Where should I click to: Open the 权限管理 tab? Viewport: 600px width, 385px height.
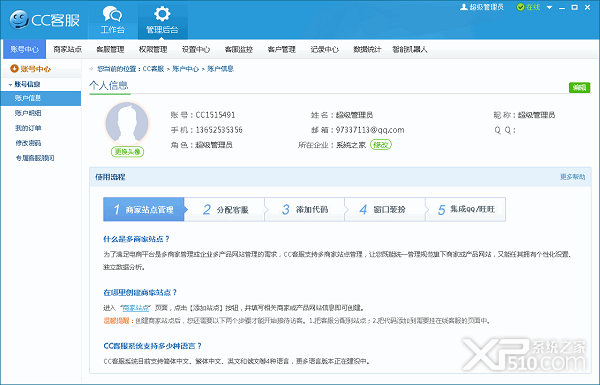click(153, 49)
